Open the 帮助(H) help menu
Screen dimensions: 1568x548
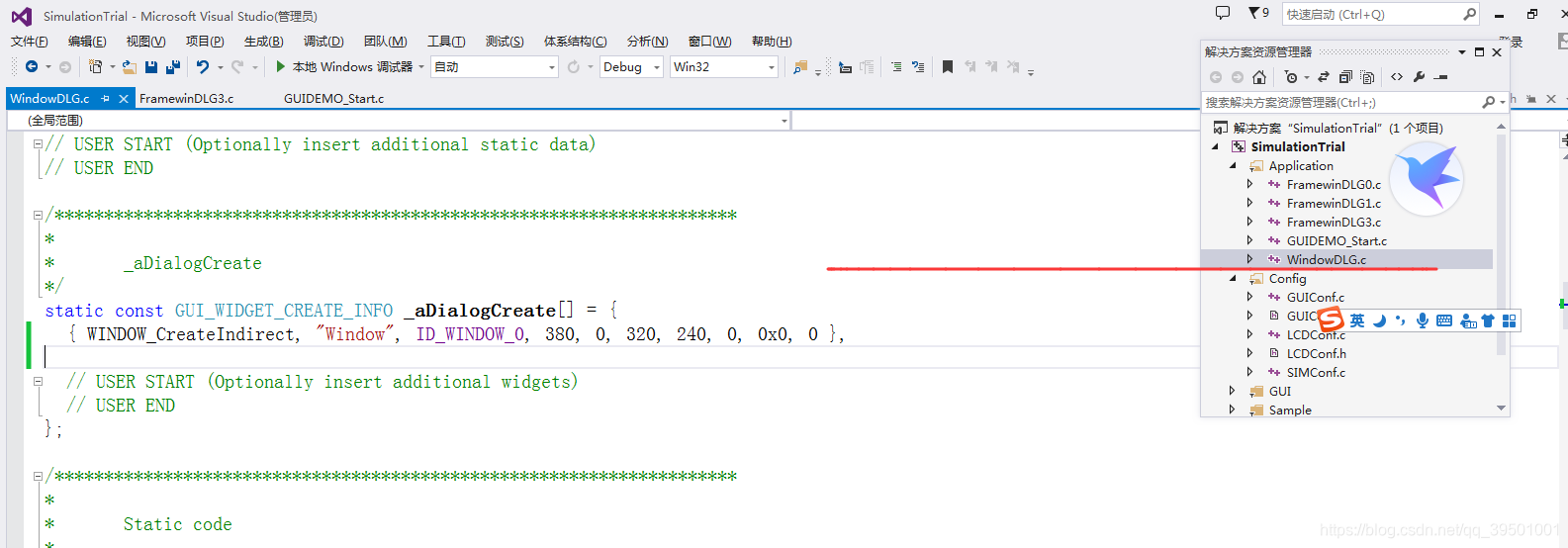tap(772, 41)
